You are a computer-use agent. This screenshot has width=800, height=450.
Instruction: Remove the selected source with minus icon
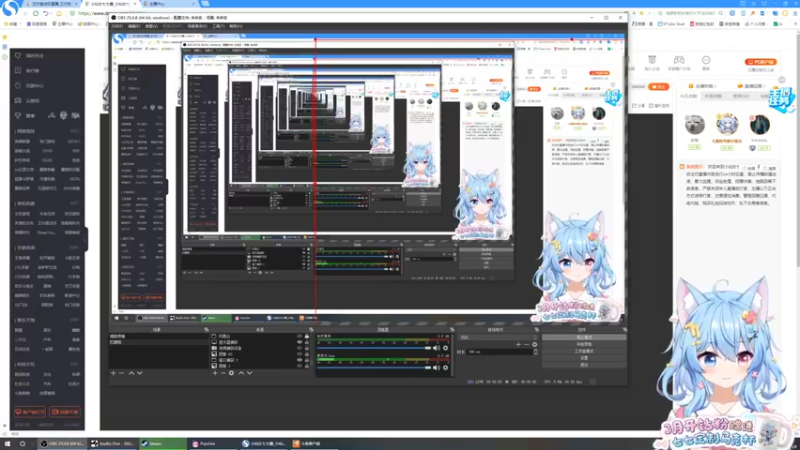click(223, 373)
